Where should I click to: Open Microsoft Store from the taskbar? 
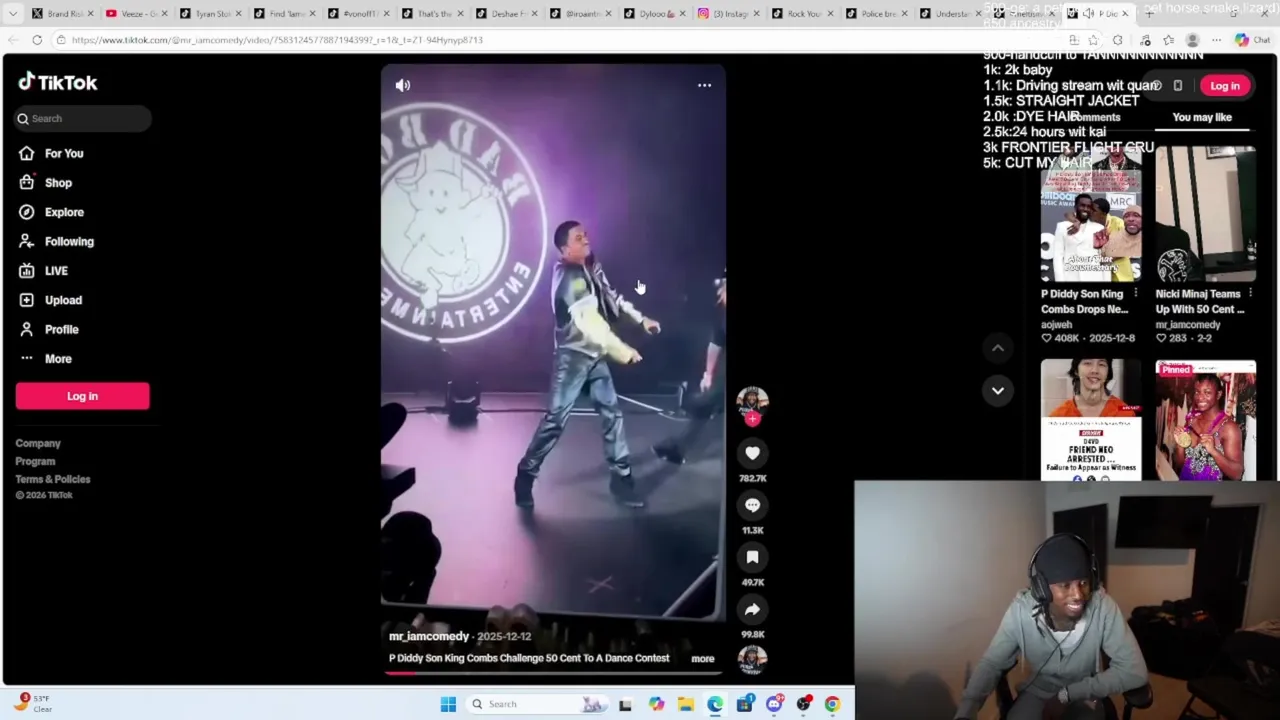click(x=744, y=704)
